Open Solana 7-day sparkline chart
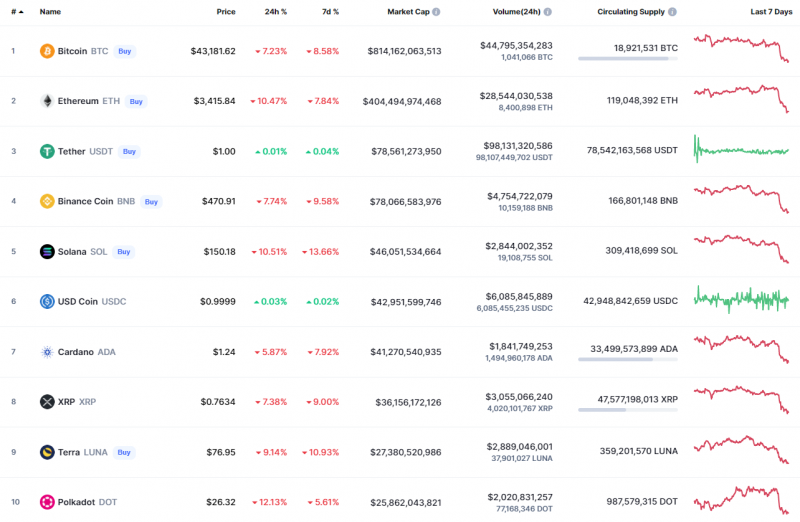The image size is (800, 522). 741,249
